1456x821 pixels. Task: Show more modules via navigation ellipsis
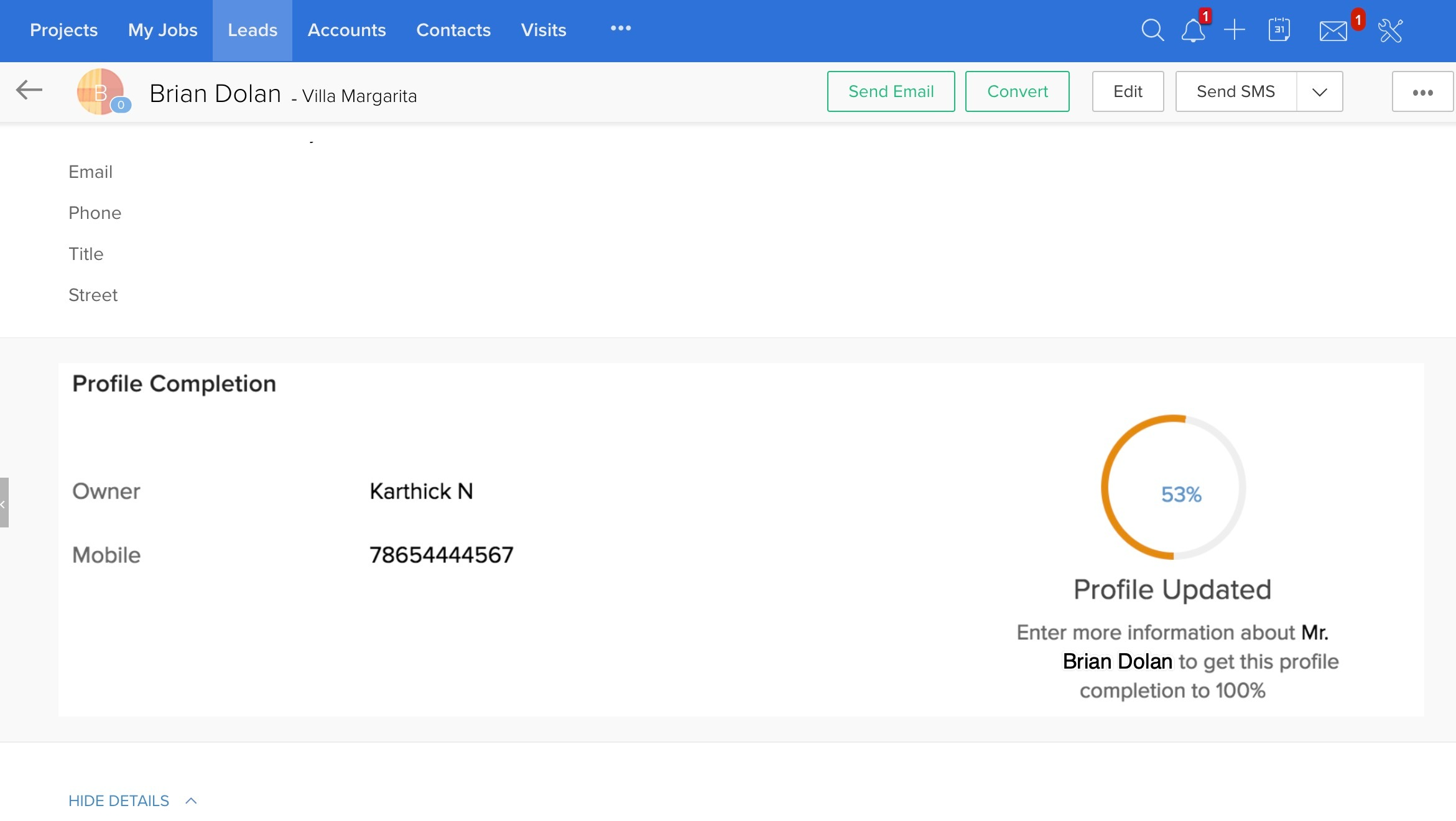tap(620, 29)
